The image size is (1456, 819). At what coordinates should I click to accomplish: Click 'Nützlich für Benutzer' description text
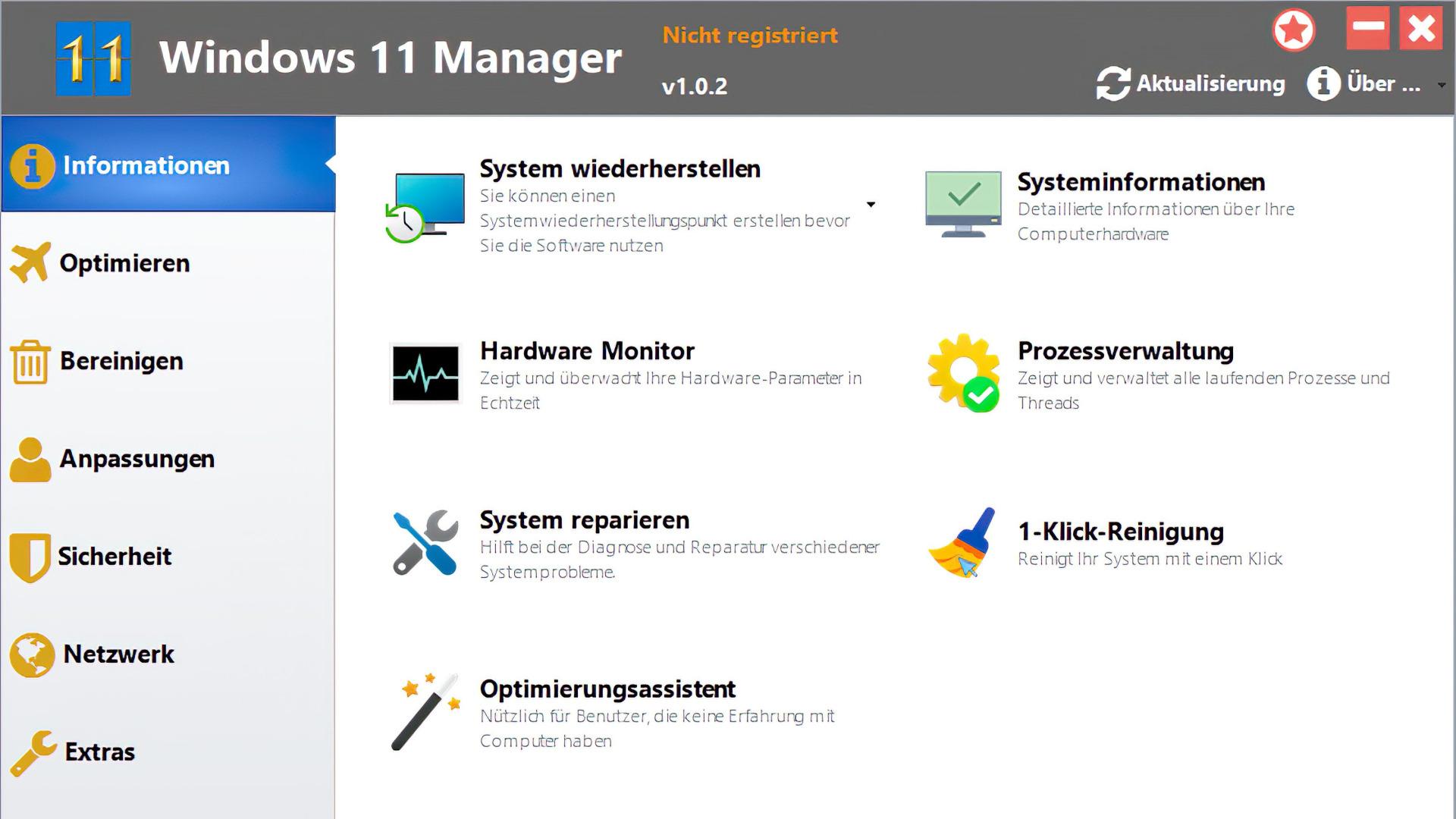click(x=657, y=729)
